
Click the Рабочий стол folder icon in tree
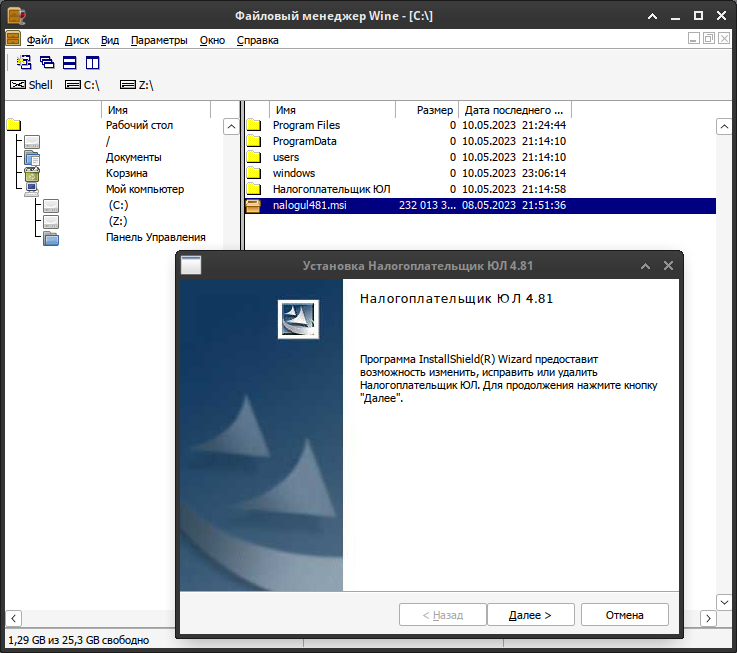click(14, 125)
